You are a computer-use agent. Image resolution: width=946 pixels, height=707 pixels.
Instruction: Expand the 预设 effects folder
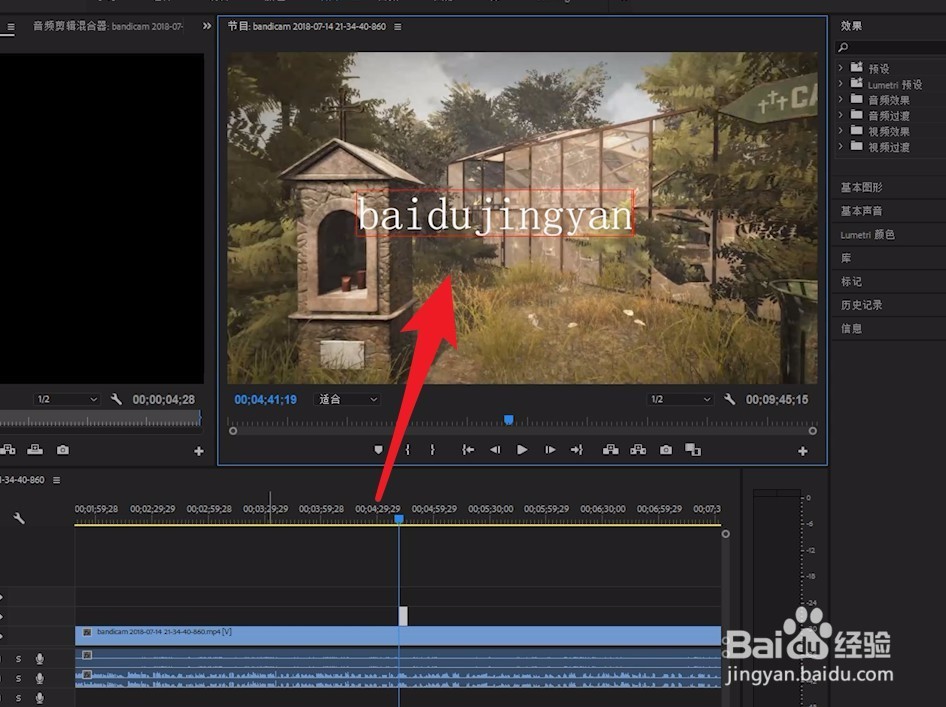tap(840, 68)
